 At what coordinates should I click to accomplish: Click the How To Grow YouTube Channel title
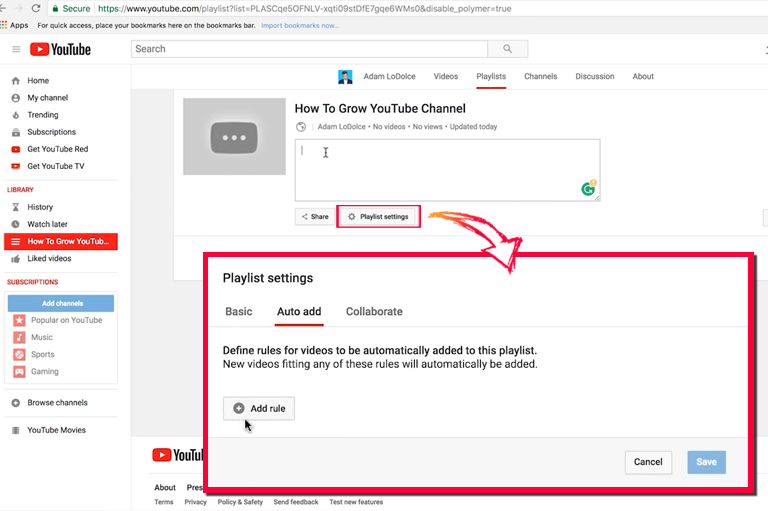pos(380,108)
